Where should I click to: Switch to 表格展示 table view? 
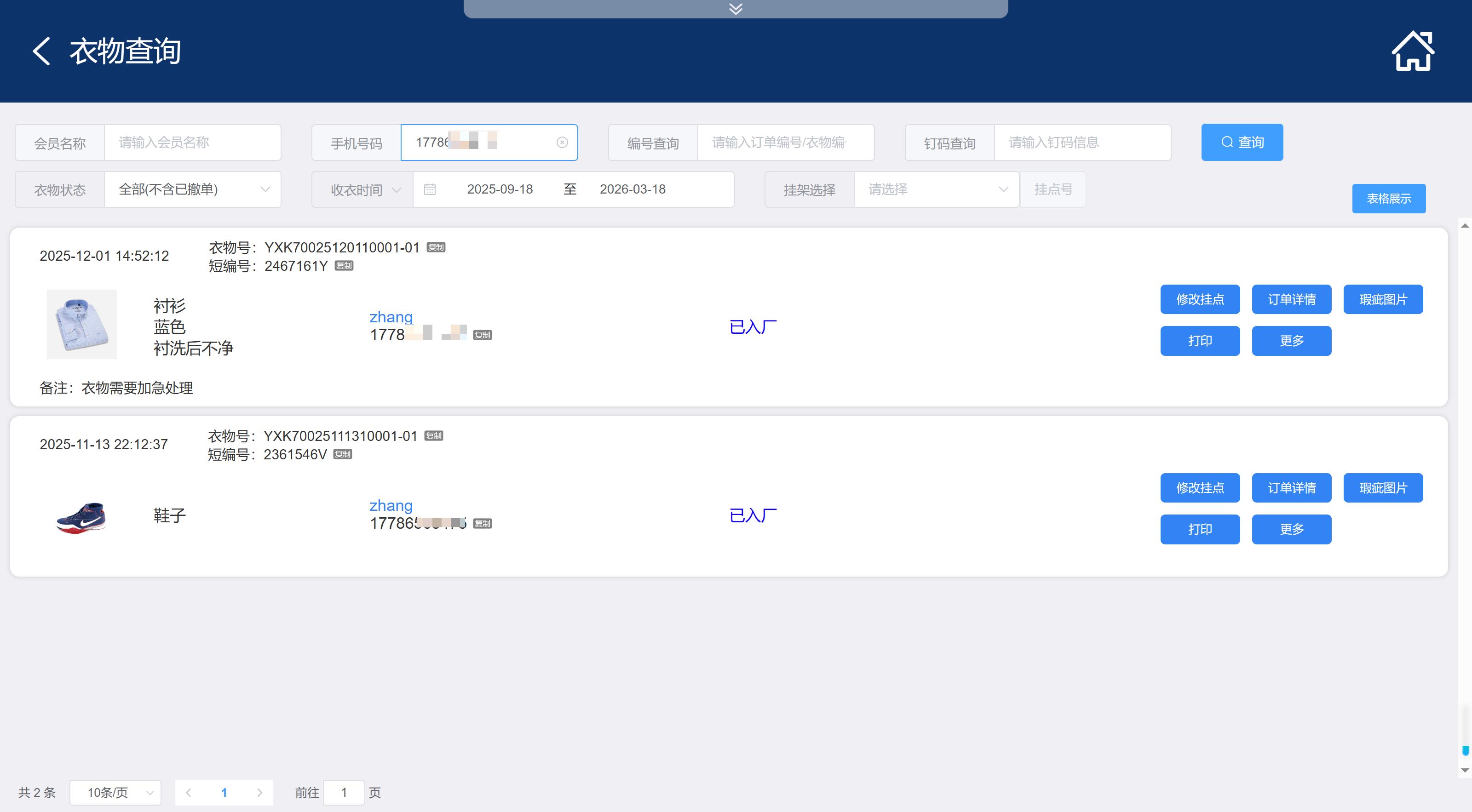1389,199
